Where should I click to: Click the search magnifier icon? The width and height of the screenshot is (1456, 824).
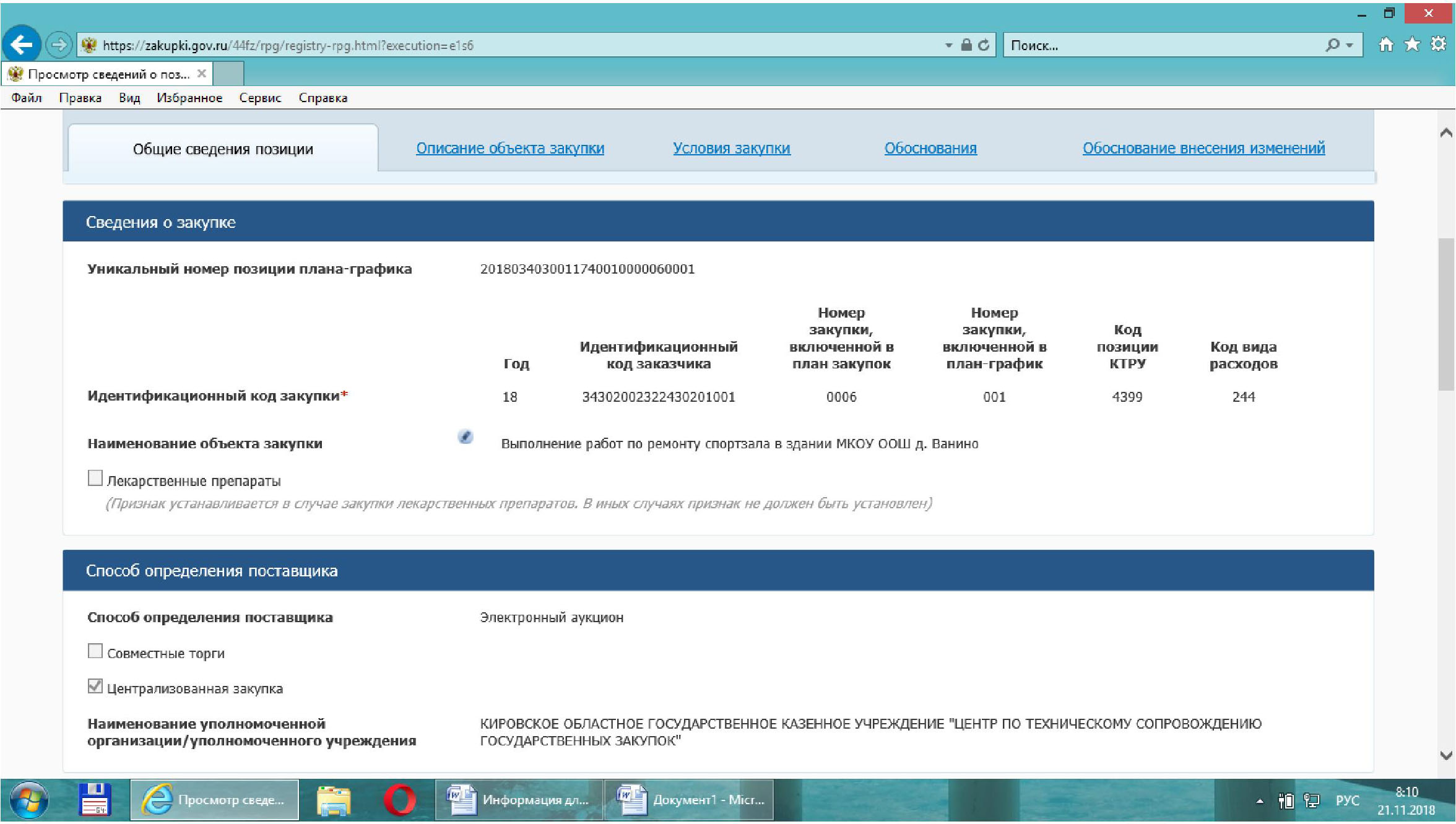pyautogui.click(x=1332, y=45)
